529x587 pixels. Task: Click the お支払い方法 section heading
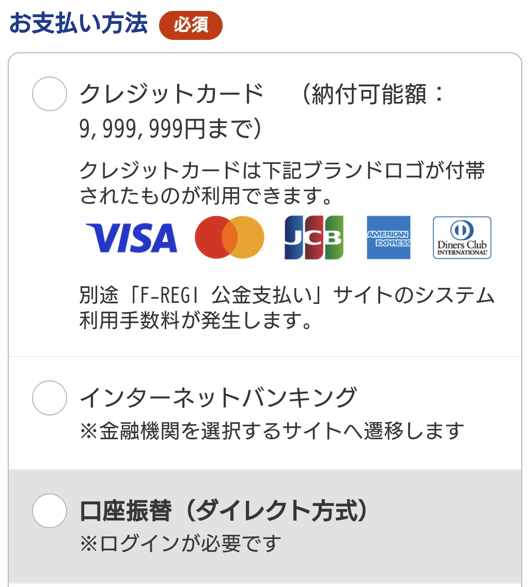(x=78, y=24)
